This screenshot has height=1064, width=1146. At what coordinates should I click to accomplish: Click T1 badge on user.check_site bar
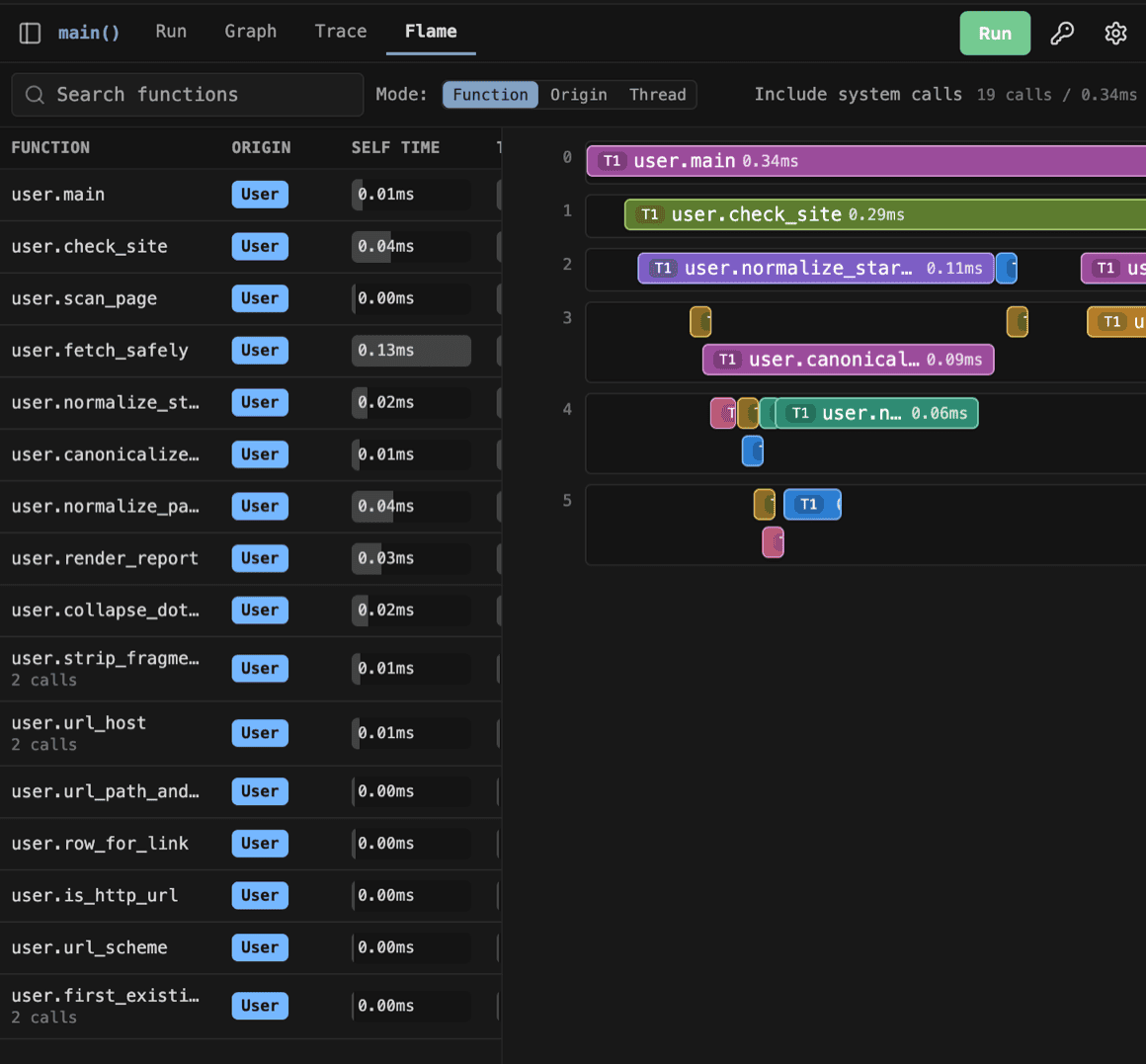tap(650, 214)
